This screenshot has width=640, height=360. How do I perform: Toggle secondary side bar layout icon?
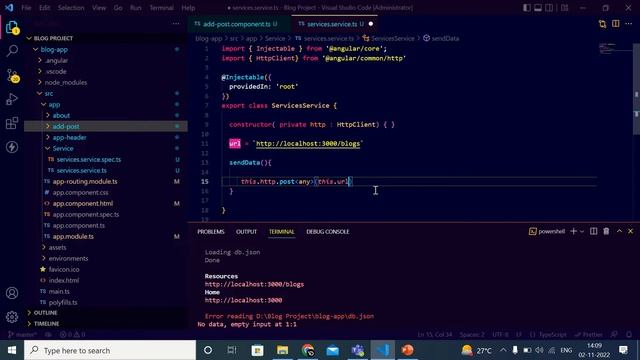click(549, 8)
